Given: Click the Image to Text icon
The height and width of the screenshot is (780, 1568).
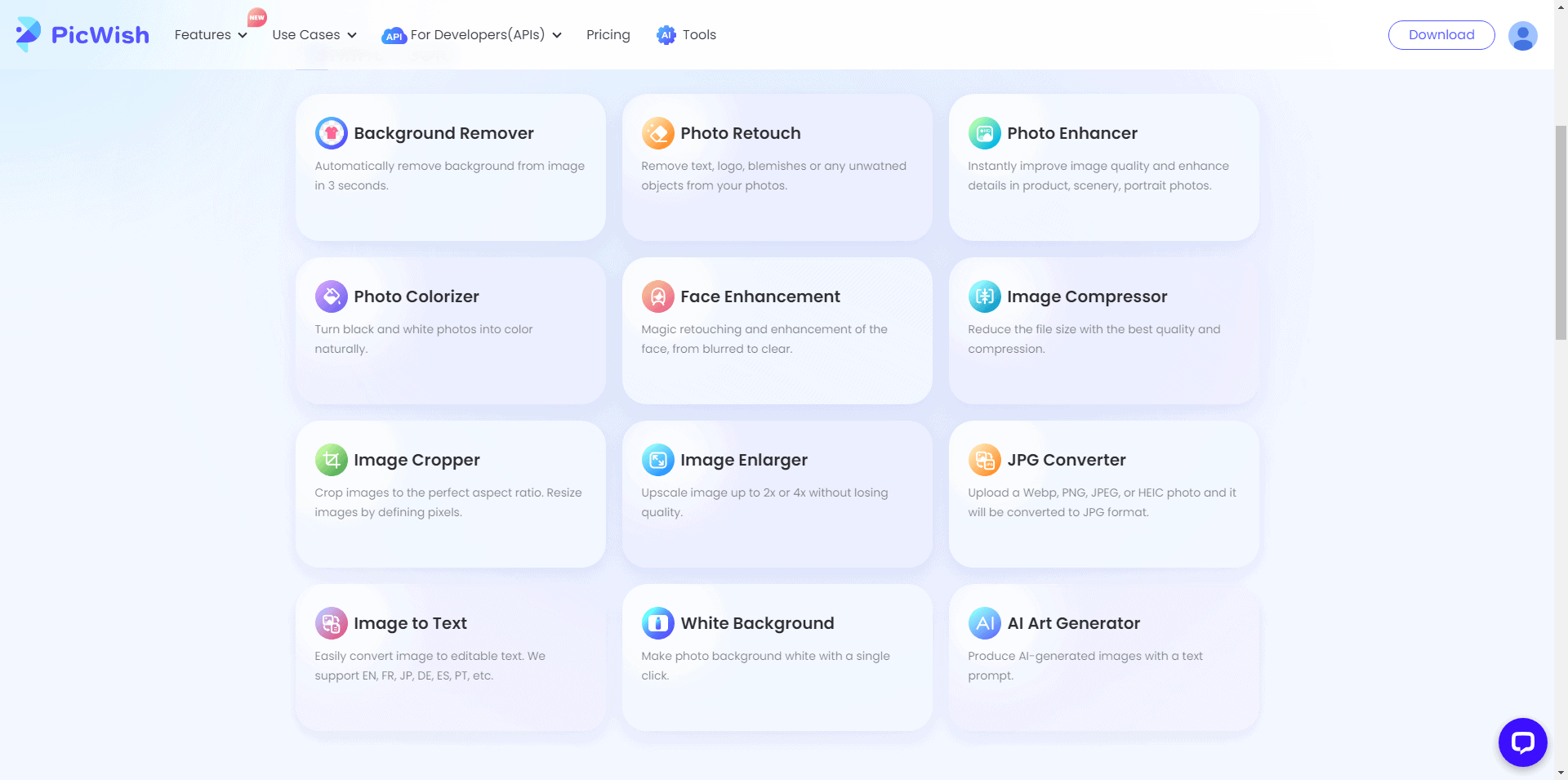Looking at the screenshot, I should [332, 623].
